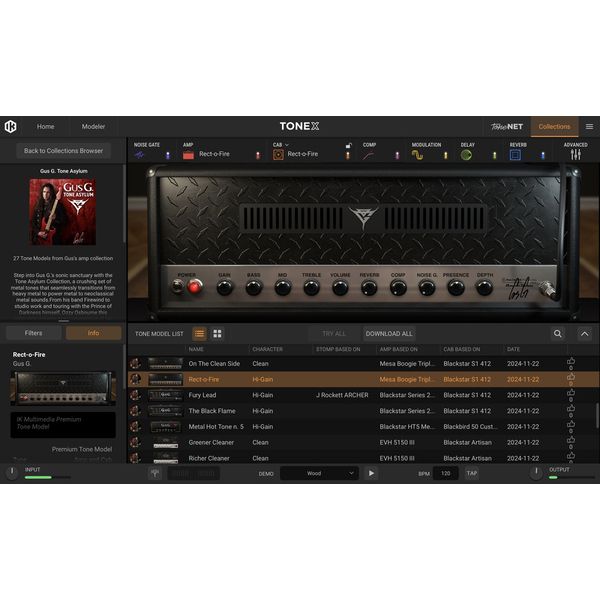Open search in tone model list
Screen dimensions: 600x600
(558, 334)
